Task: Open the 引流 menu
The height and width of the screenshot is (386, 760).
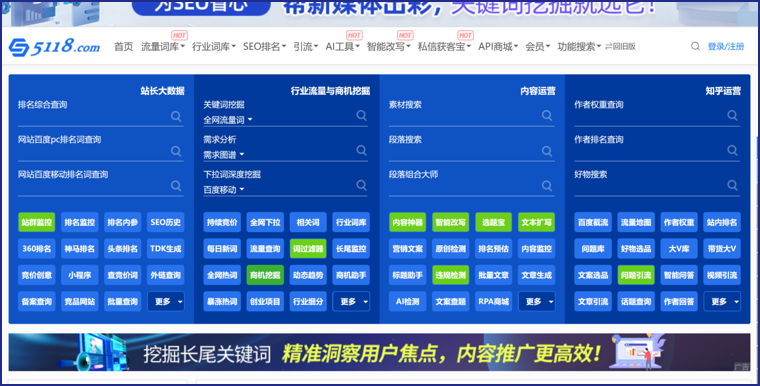Action: coord(305,47)
